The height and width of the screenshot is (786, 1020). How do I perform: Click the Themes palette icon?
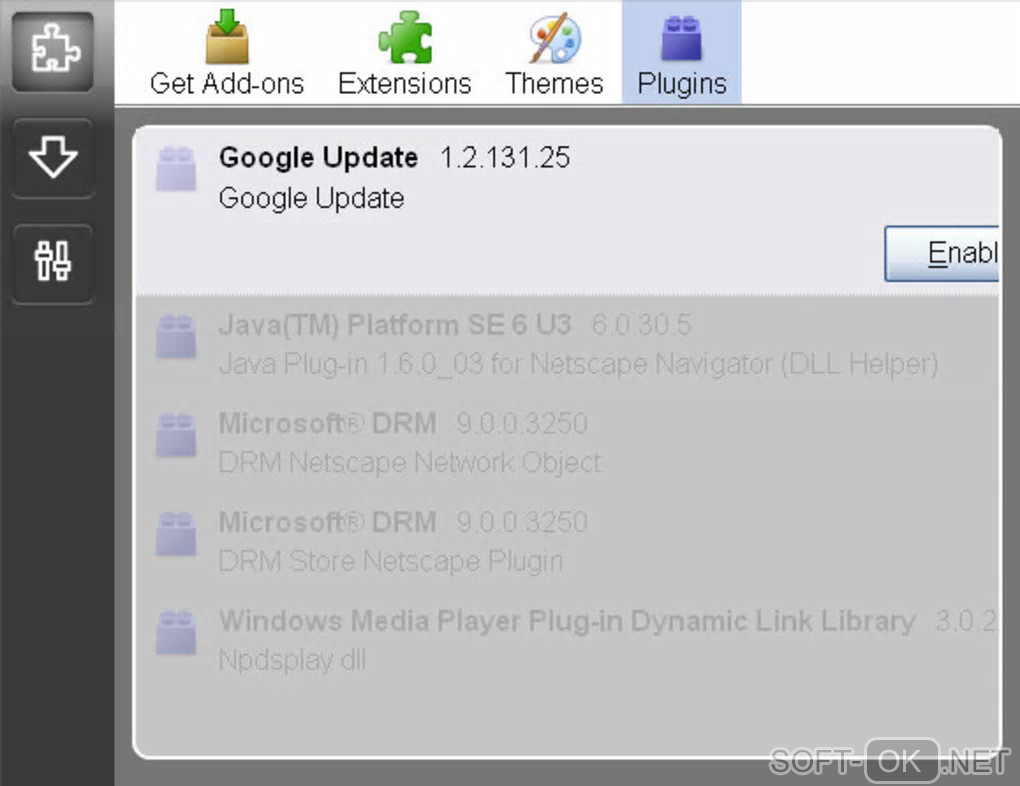(554, 38)
